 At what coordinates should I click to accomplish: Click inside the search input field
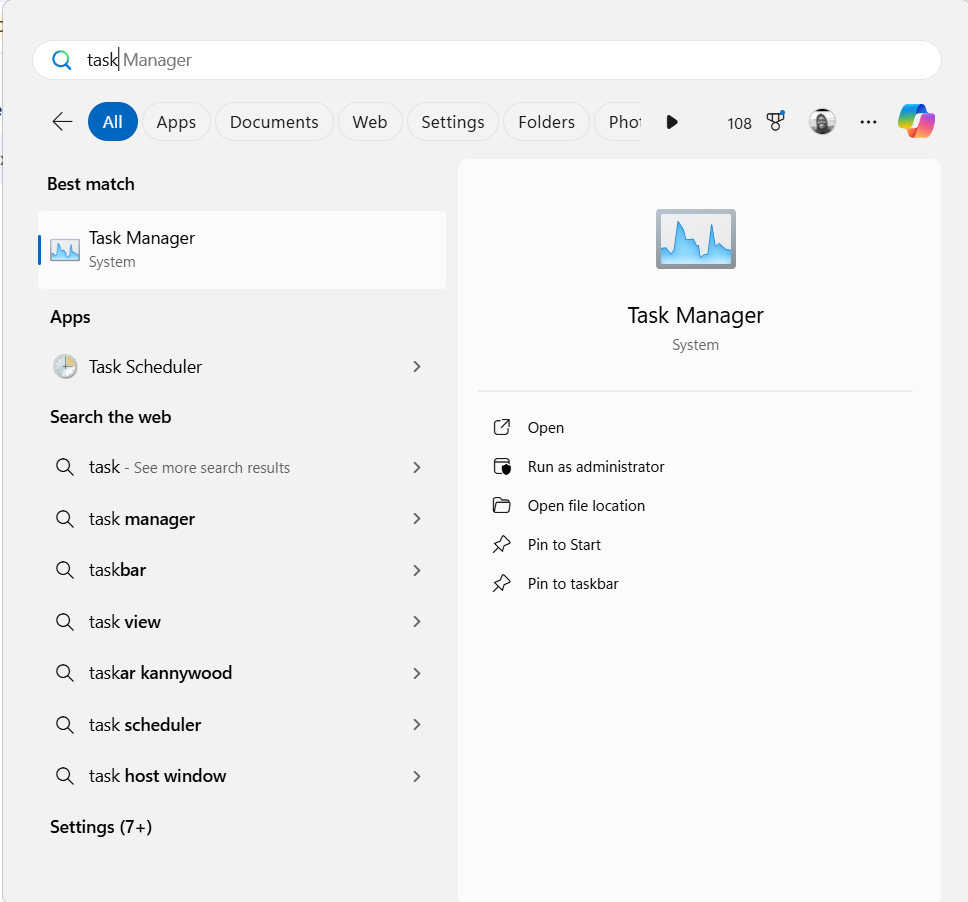(300, 60)
